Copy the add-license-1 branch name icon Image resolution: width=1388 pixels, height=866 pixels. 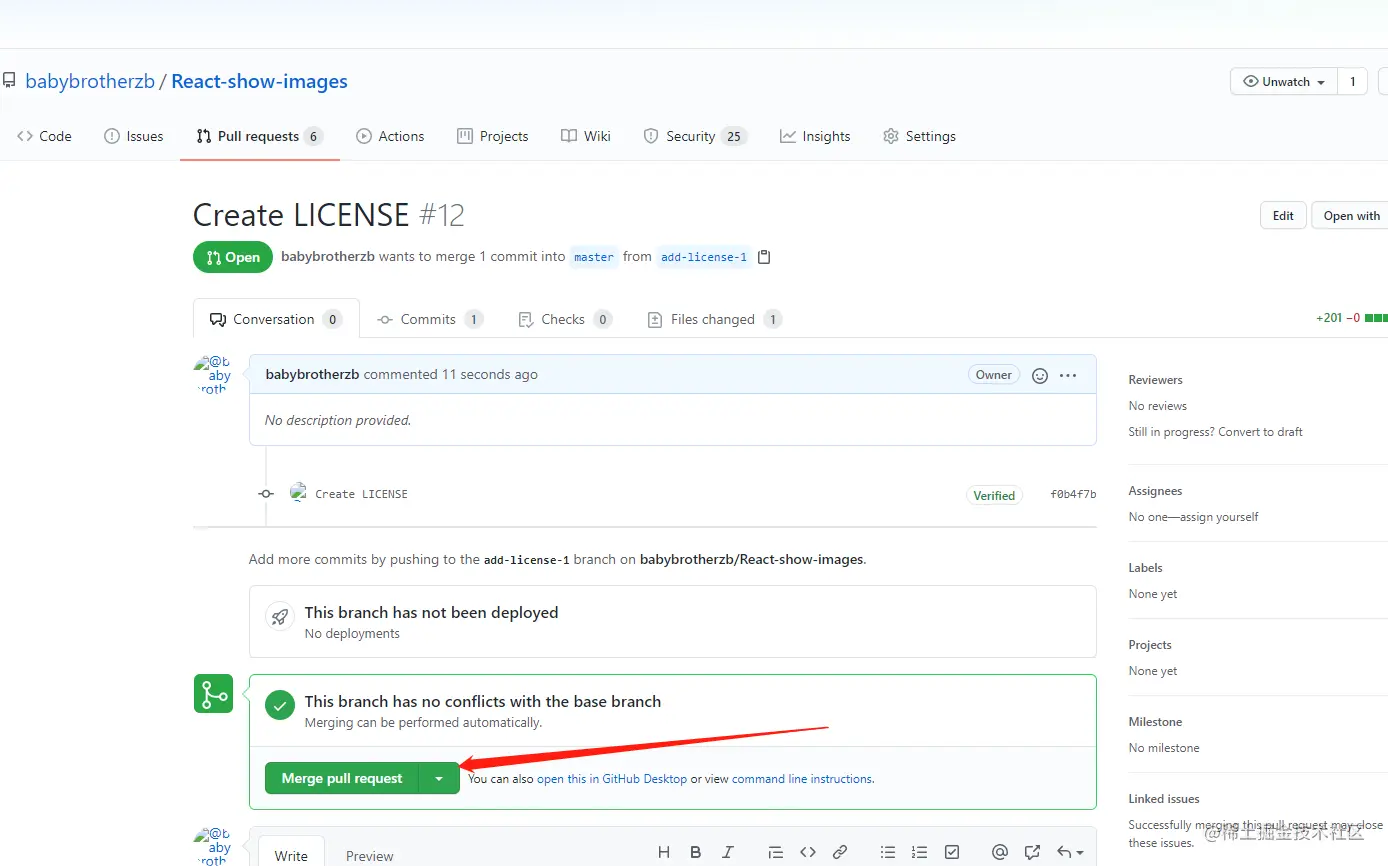click(764, 257)
